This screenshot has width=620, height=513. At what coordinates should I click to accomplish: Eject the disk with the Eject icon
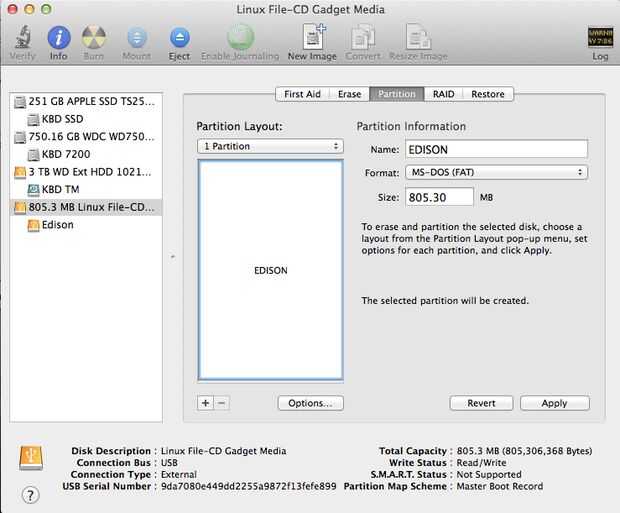[180, 38]
